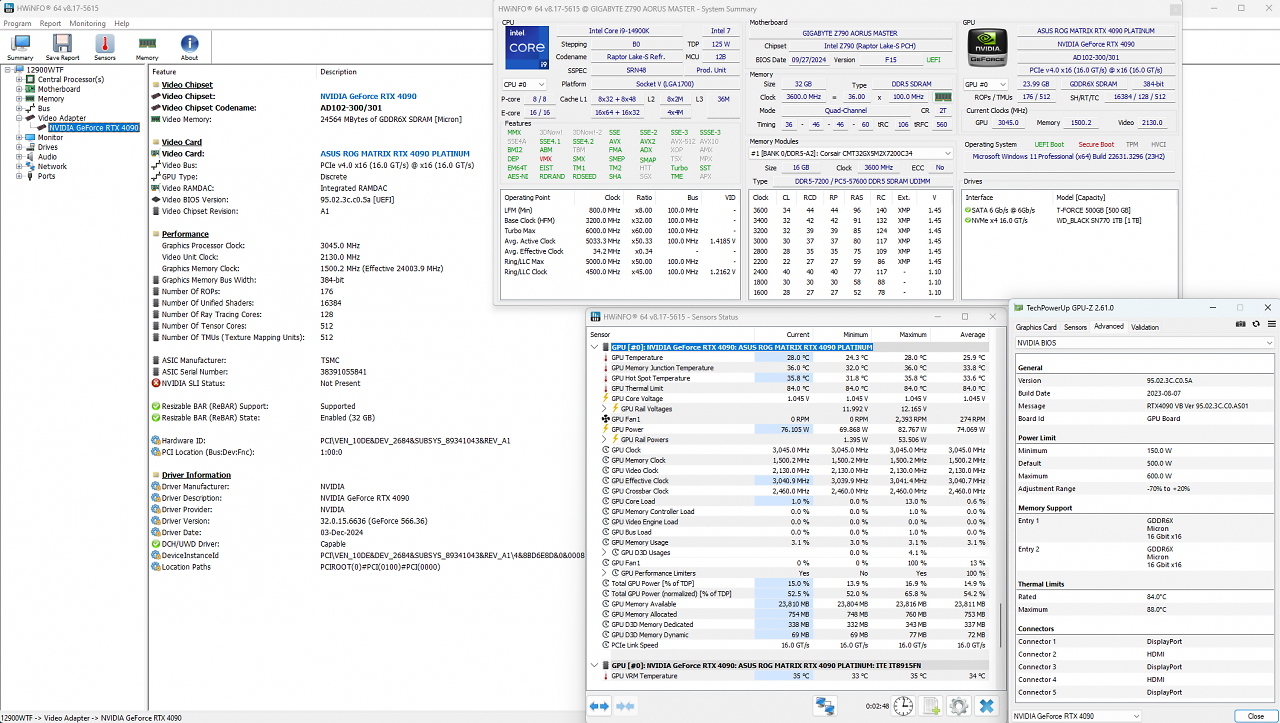Open the NVIDIA BIOS dropdown in GPU-Z
Image resolution: width=1280 pixels, height=723 pixels.
(x=1146, y=343)
